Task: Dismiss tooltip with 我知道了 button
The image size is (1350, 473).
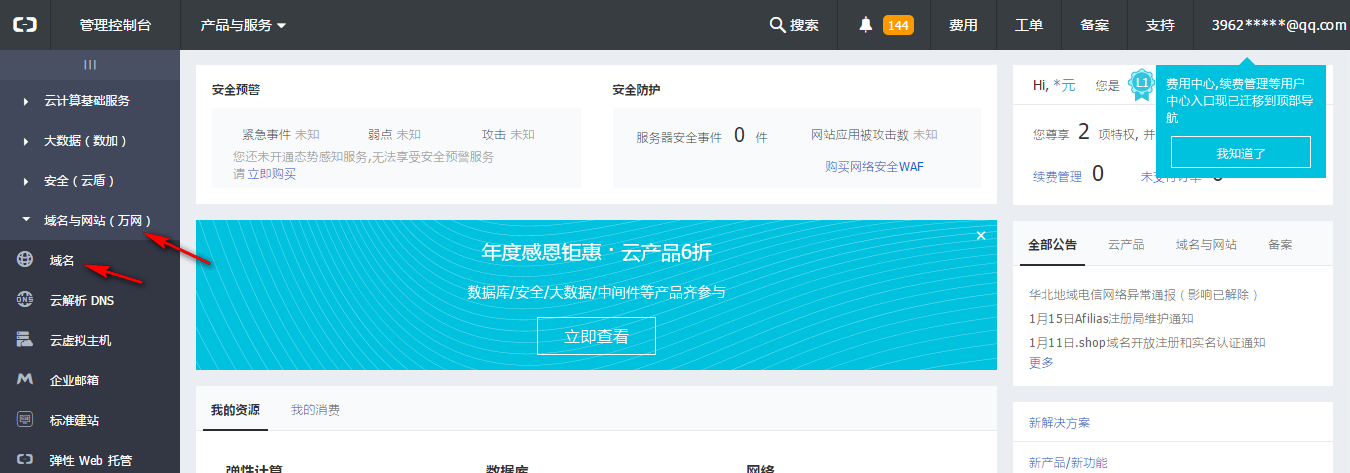Action: (1241, 153)
